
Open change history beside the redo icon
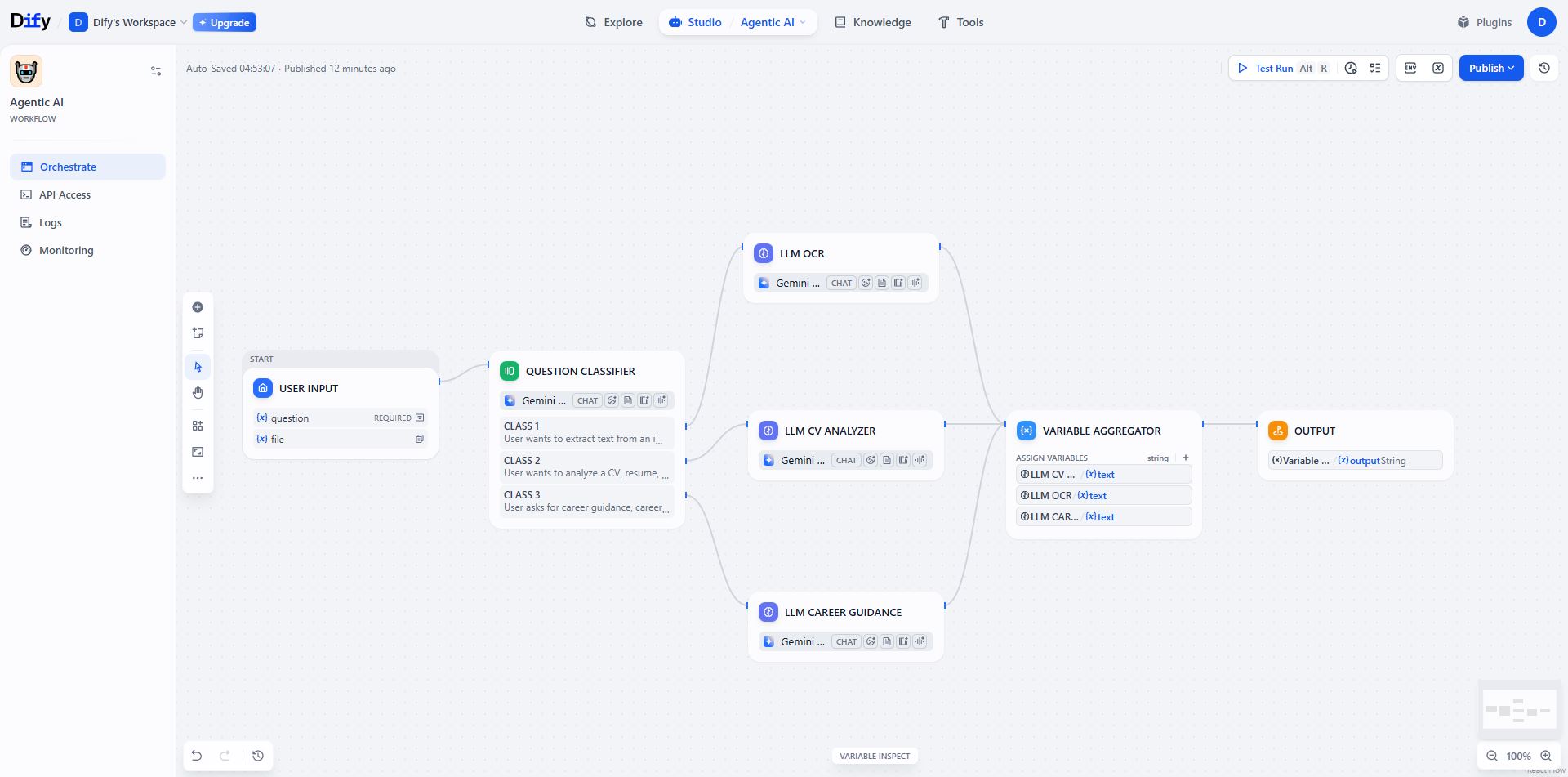tap(258, 756)
